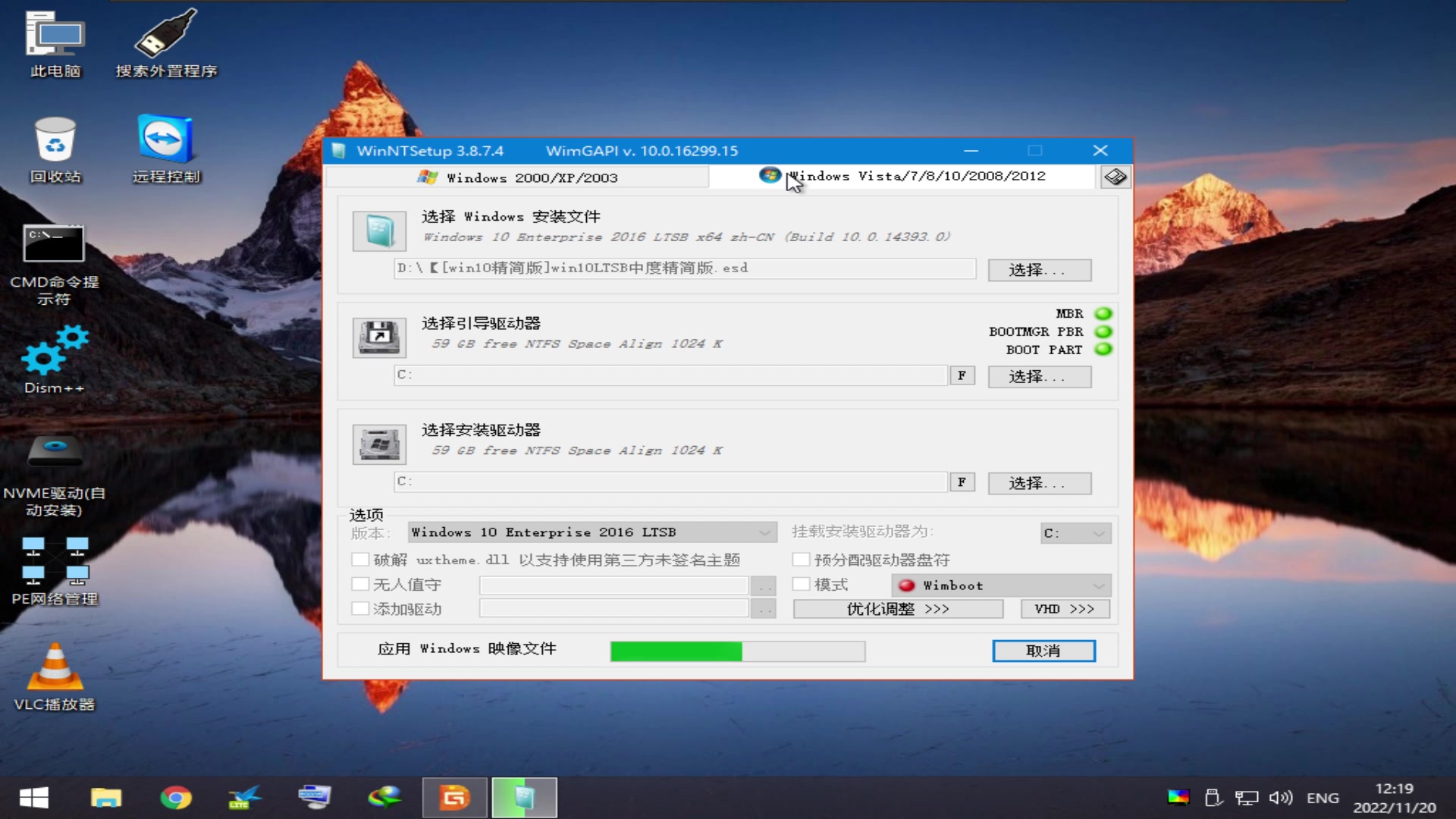This screenshot has width=1456, height=819.
Task: Click installation drive C: path field
Action: [670, 482]
